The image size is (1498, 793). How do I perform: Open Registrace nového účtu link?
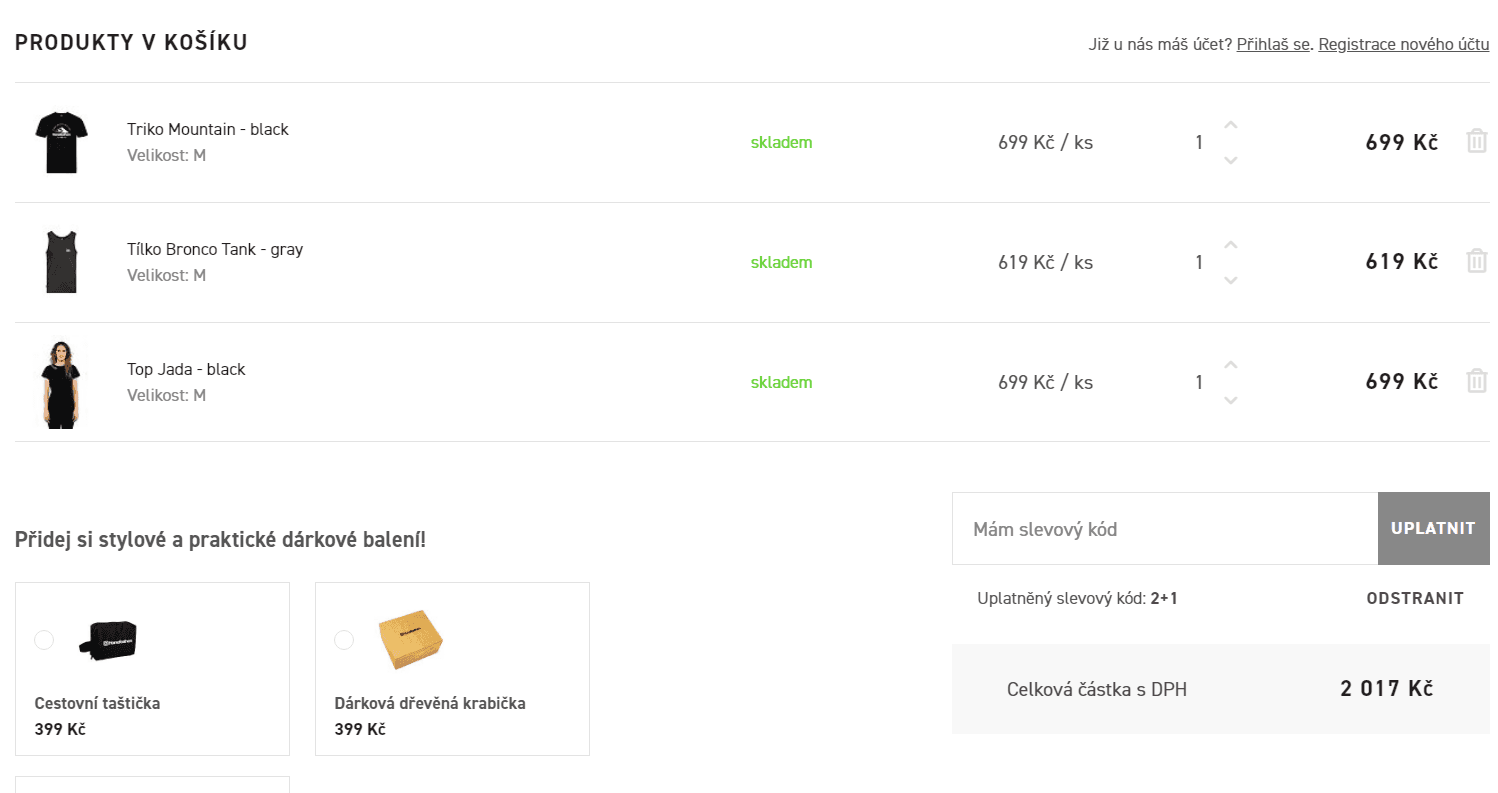tap(1404, 45)
